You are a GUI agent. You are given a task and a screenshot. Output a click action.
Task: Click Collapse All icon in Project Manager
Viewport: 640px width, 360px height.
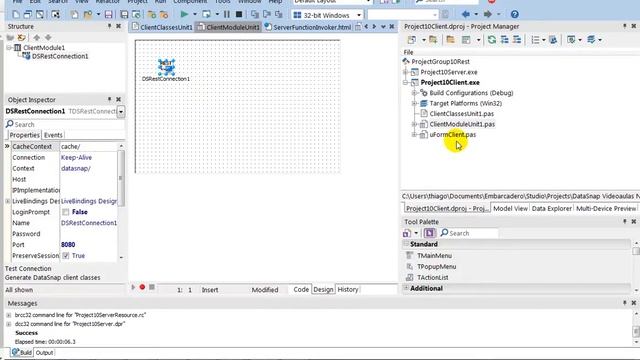517,40
